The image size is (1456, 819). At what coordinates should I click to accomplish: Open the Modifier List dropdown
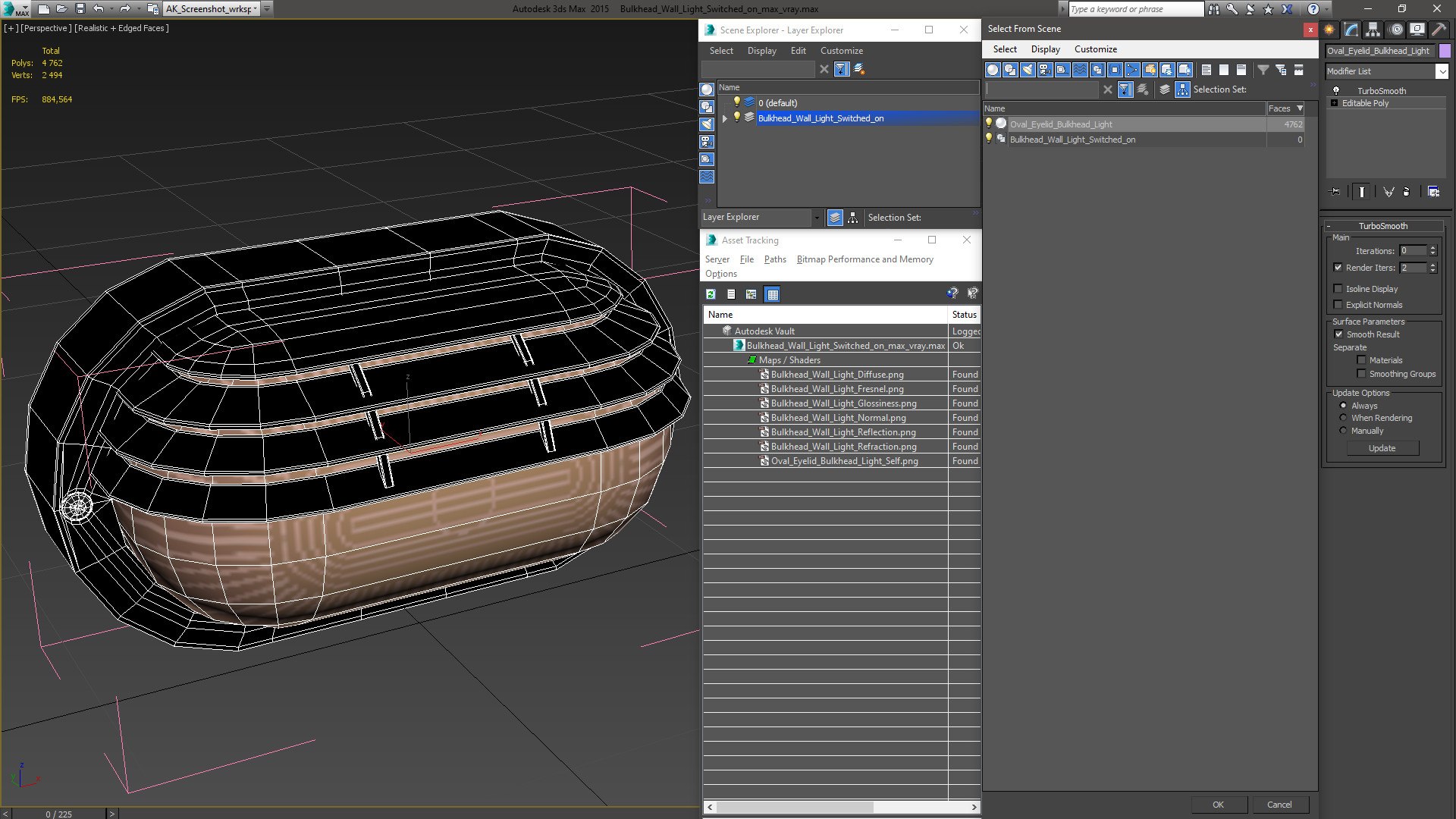[x=1441, y=71]
